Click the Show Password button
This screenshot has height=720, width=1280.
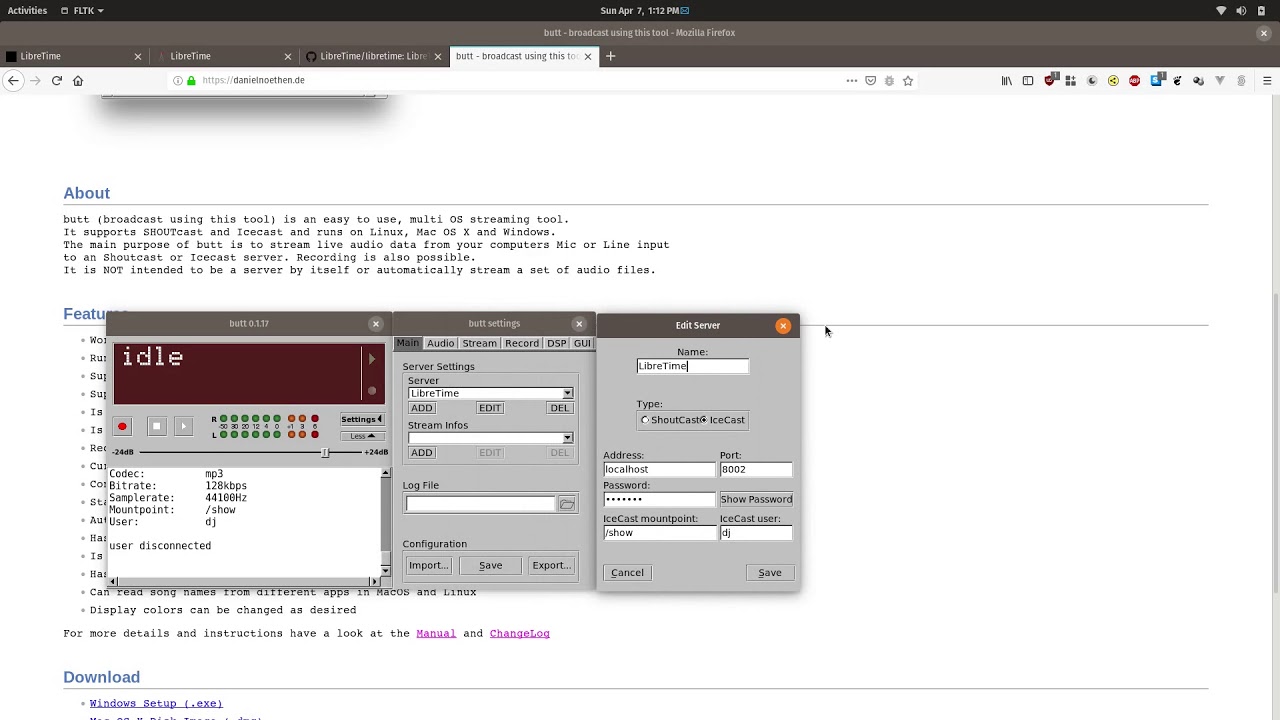tap(756, 499)
